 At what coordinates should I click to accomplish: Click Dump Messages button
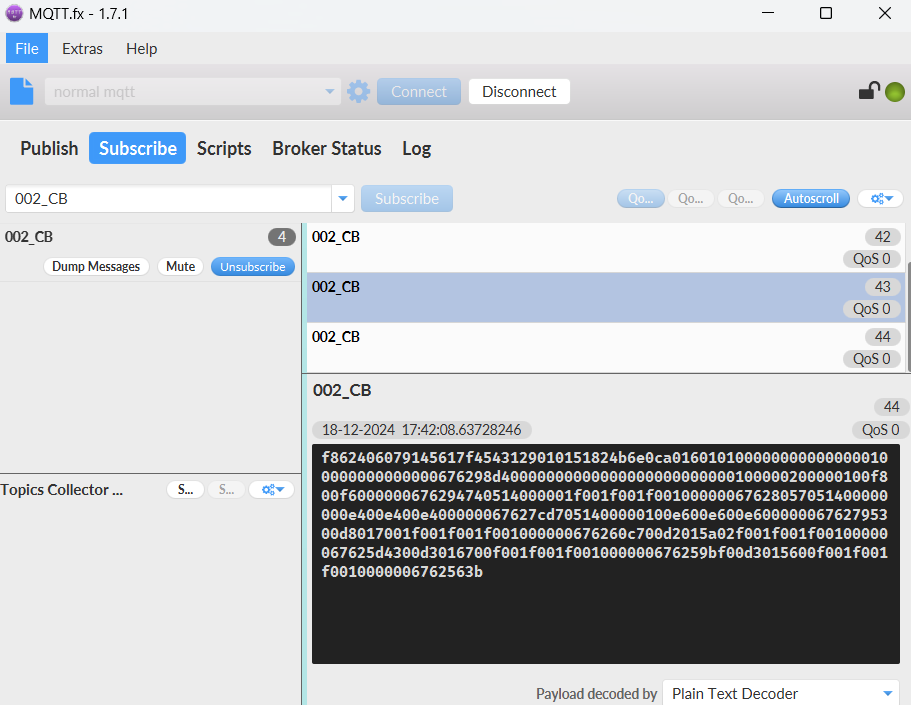96,267
